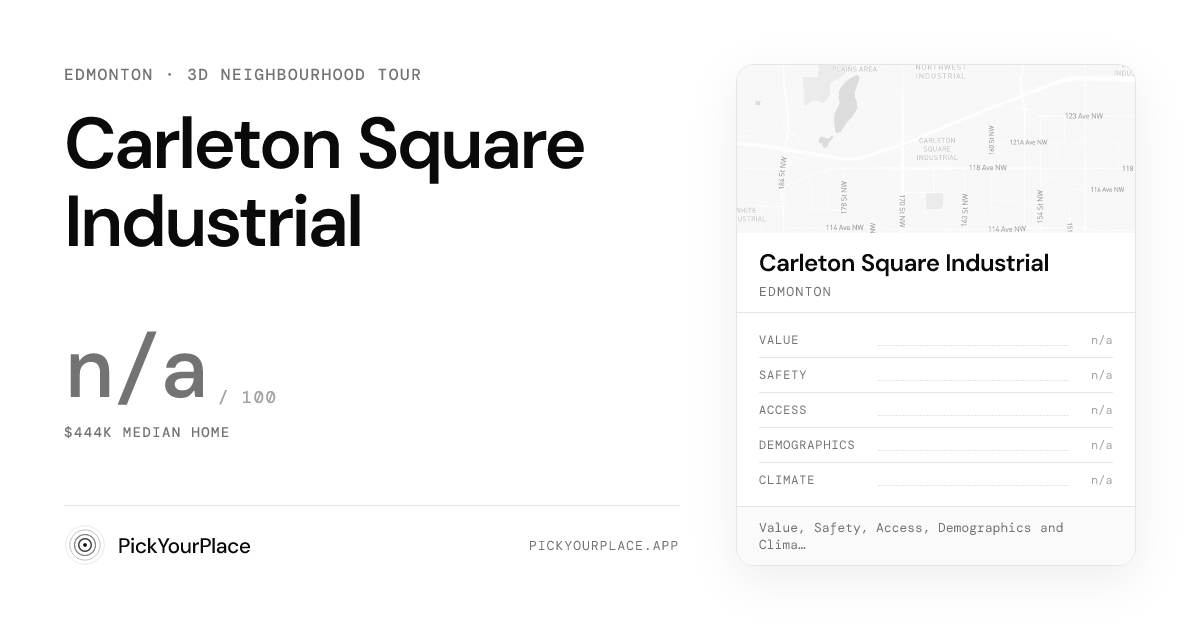Click the 118 Ave NW label on map
This screenshot has width=1200, height=630.
click(987, 168)
